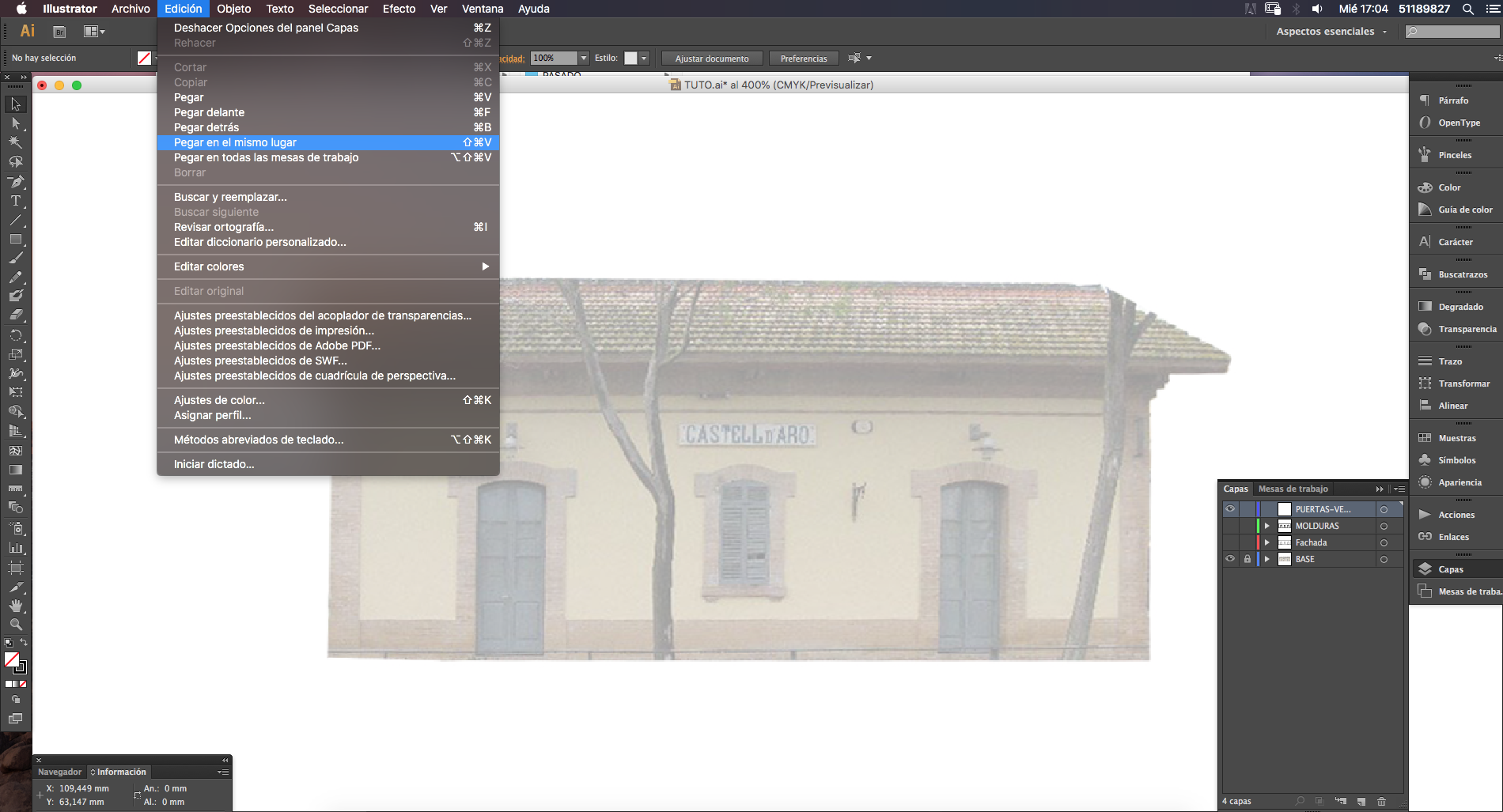Click the Preferencias button

(804, 59)
